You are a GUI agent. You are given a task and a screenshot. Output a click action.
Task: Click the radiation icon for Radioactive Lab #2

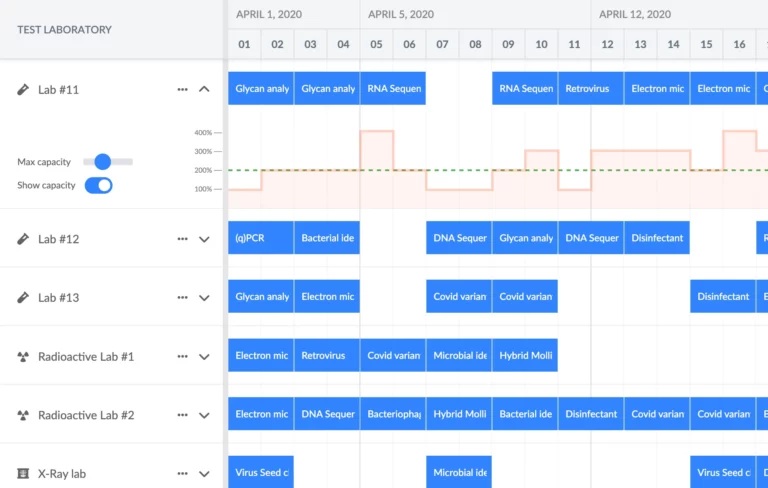click(x=23, y=415)
